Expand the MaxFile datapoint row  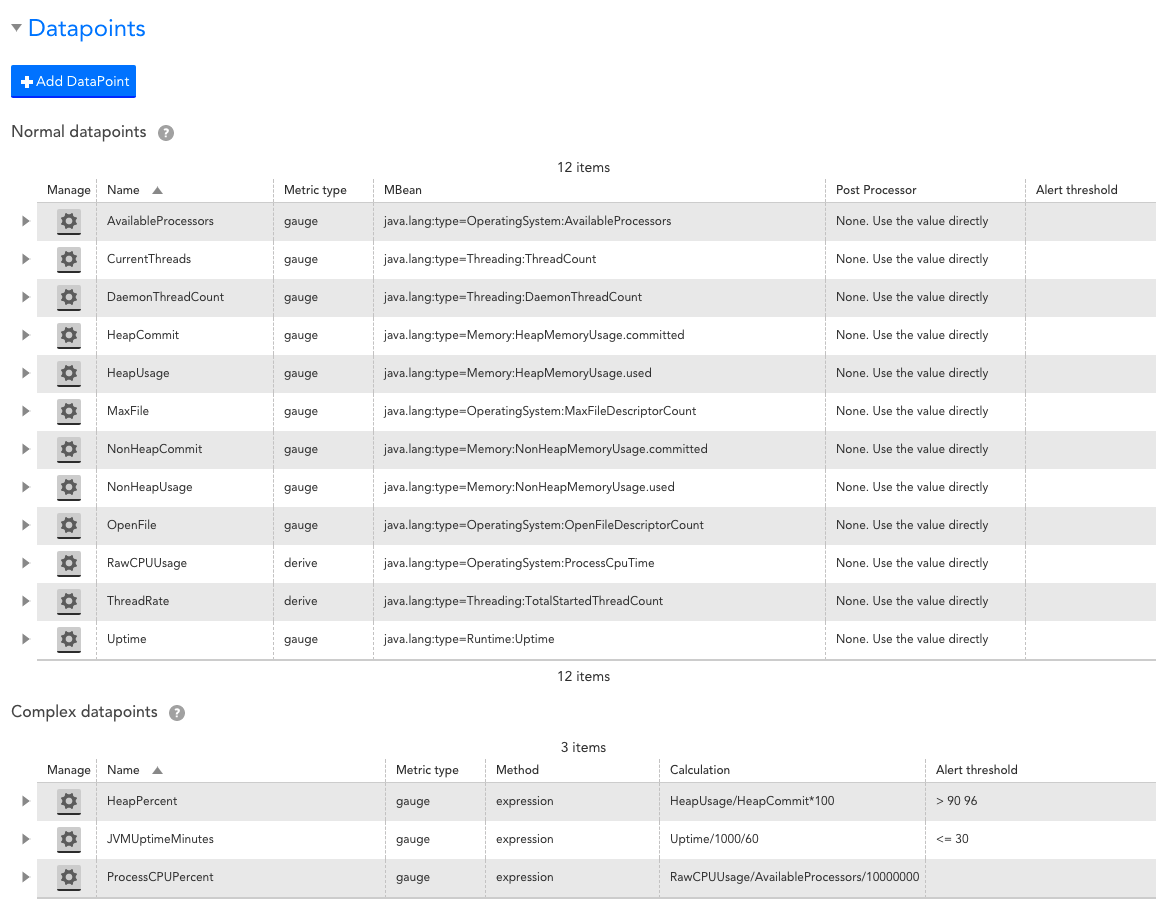[26, 411]
